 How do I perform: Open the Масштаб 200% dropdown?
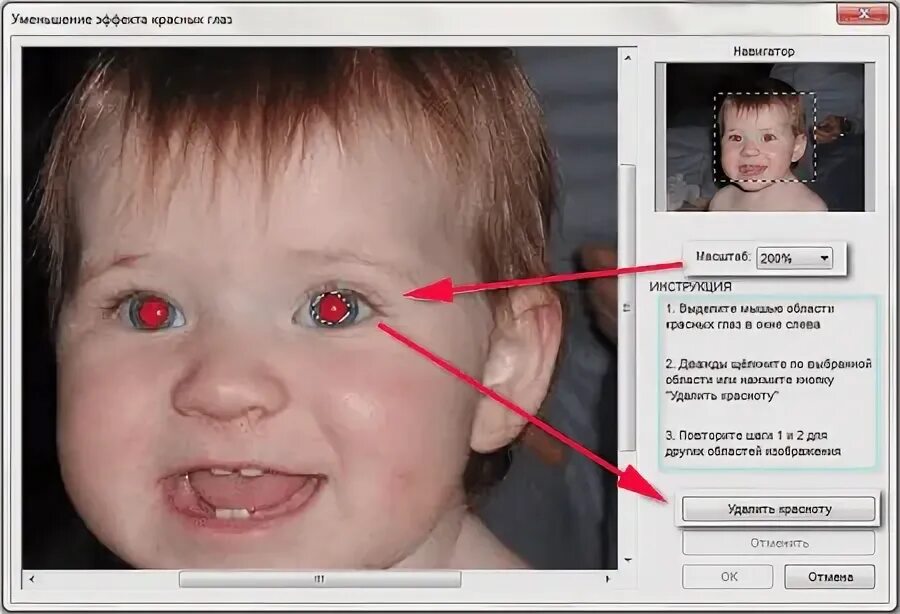pos(794,258)
